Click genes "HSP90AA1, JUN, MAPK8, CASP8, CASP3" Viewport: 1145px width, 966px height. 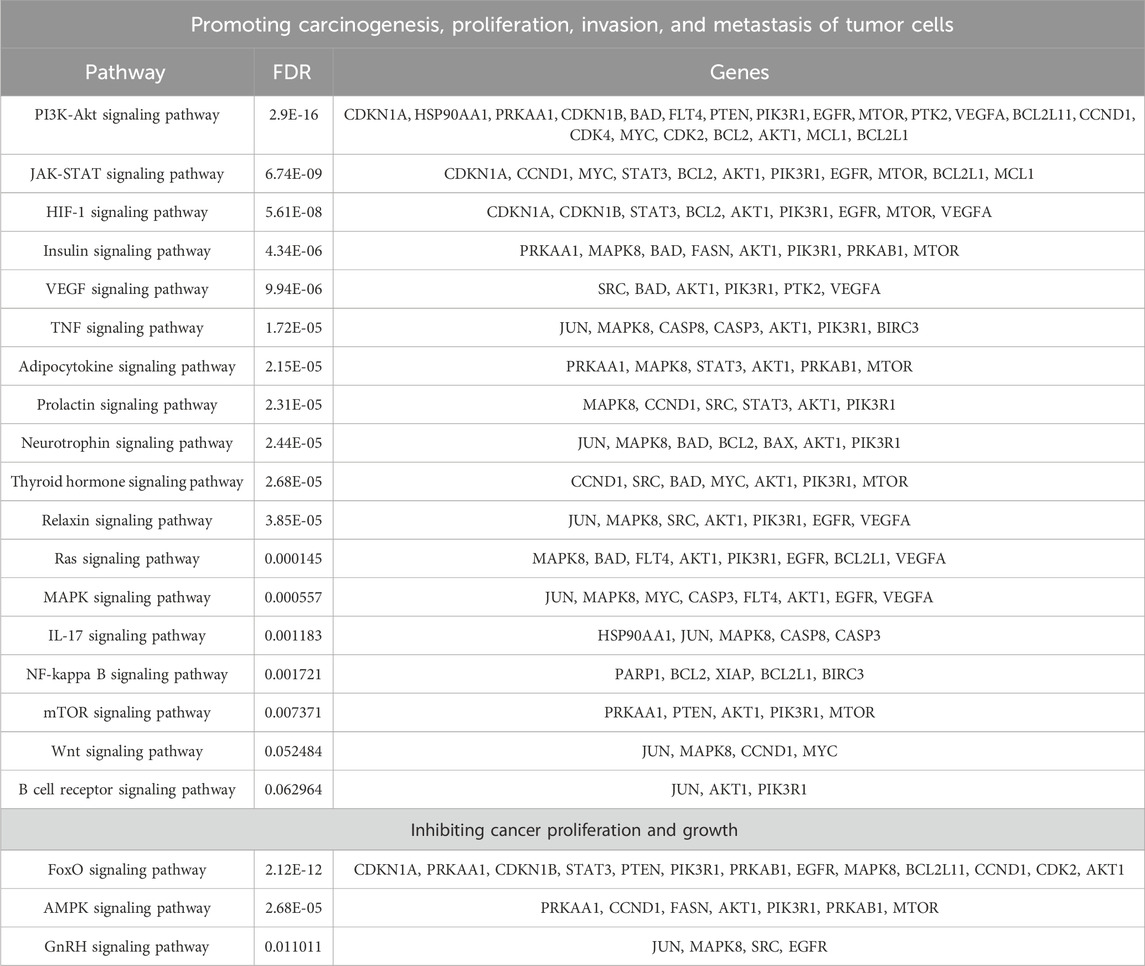(x=739, y=636)
